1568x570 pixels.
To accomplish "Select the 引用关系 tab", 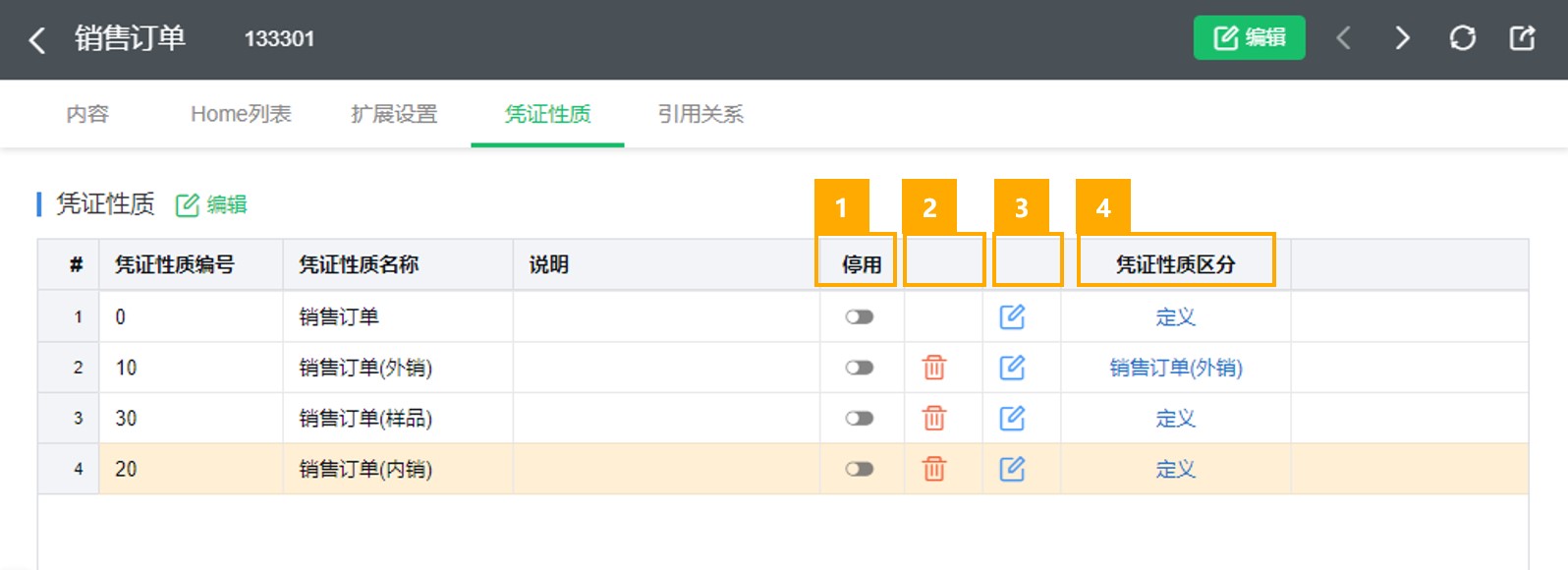I will 700,114.
